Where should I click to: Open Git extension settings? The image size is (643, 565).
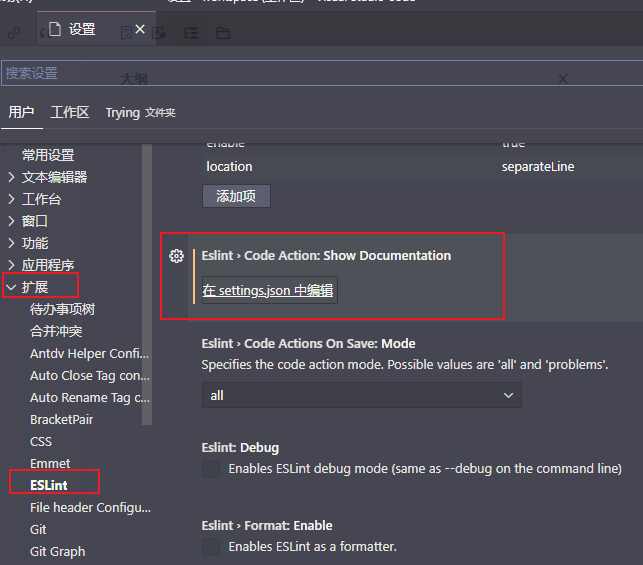click(x=38, y=530)
